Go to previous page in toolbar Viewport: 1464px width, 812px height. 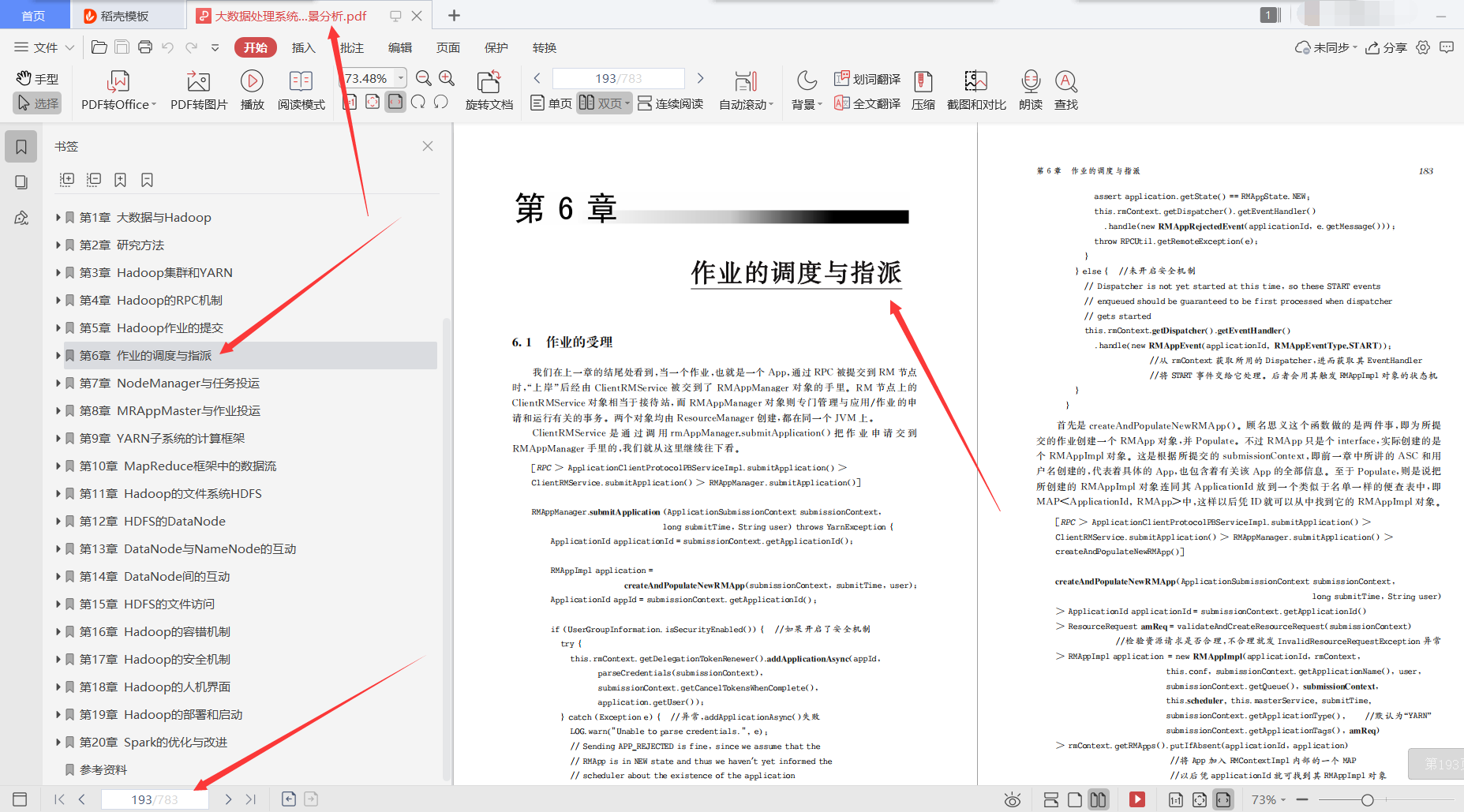[537, 78]
